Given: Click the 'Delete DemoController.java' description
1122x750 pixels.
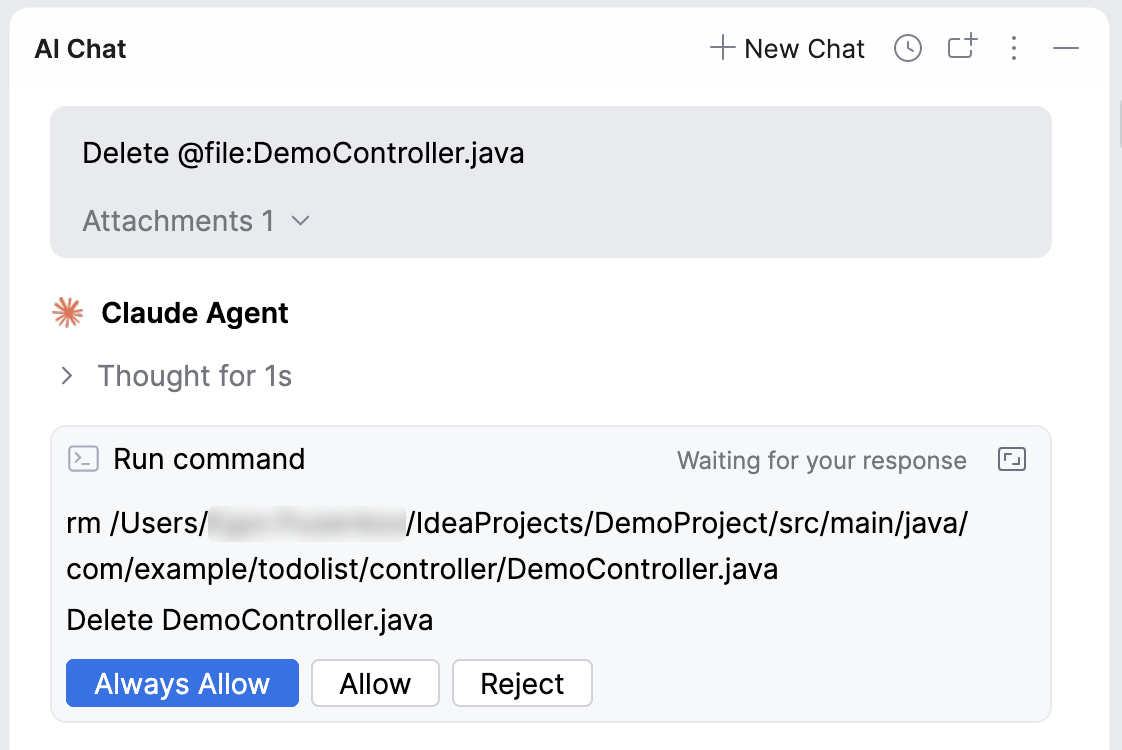Looking at the screenshot, I should (249, 620).
